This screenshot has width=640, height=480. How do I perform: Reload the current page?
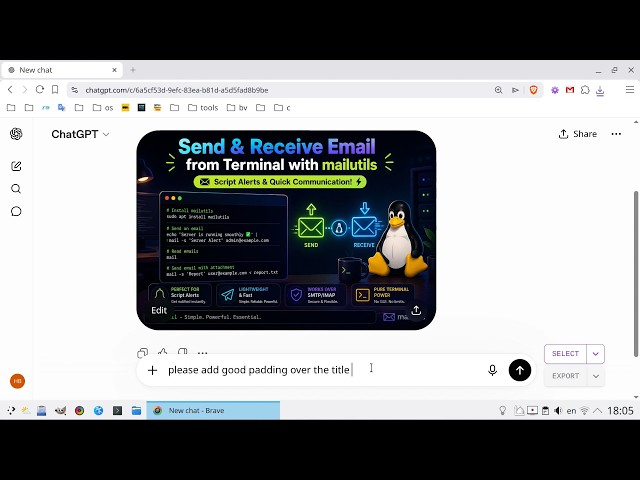40,89
